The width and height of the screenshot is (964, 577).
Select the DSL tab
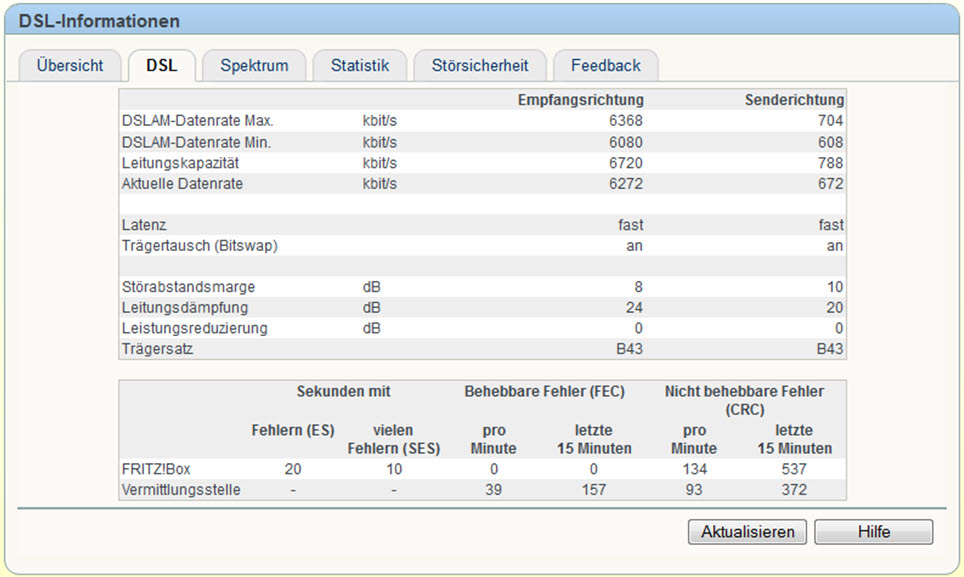tap(162, 65)
